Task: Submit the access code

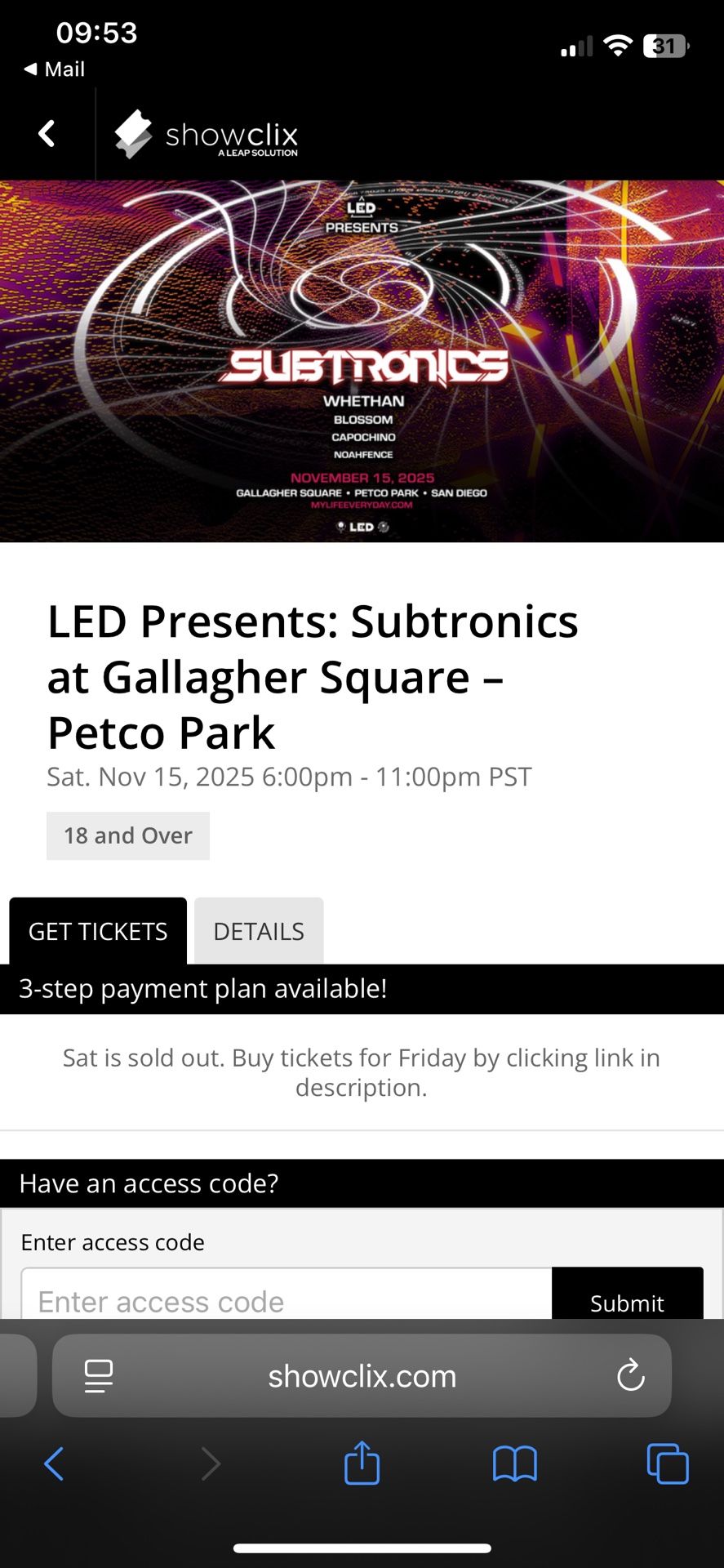Action: click(627, 1297)
